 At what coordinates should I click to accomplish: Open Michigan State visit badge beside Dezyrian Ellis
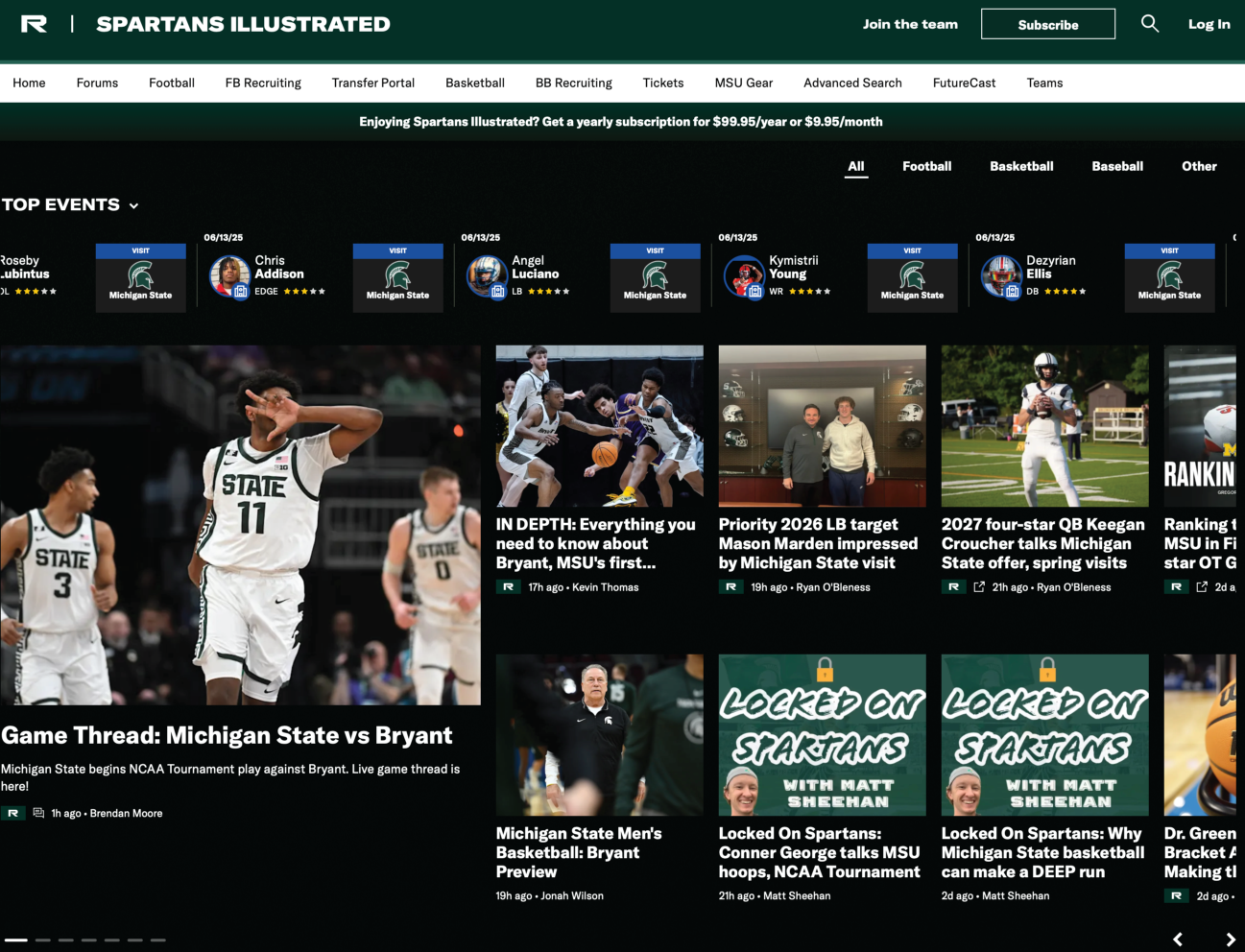click(1169, 277)
